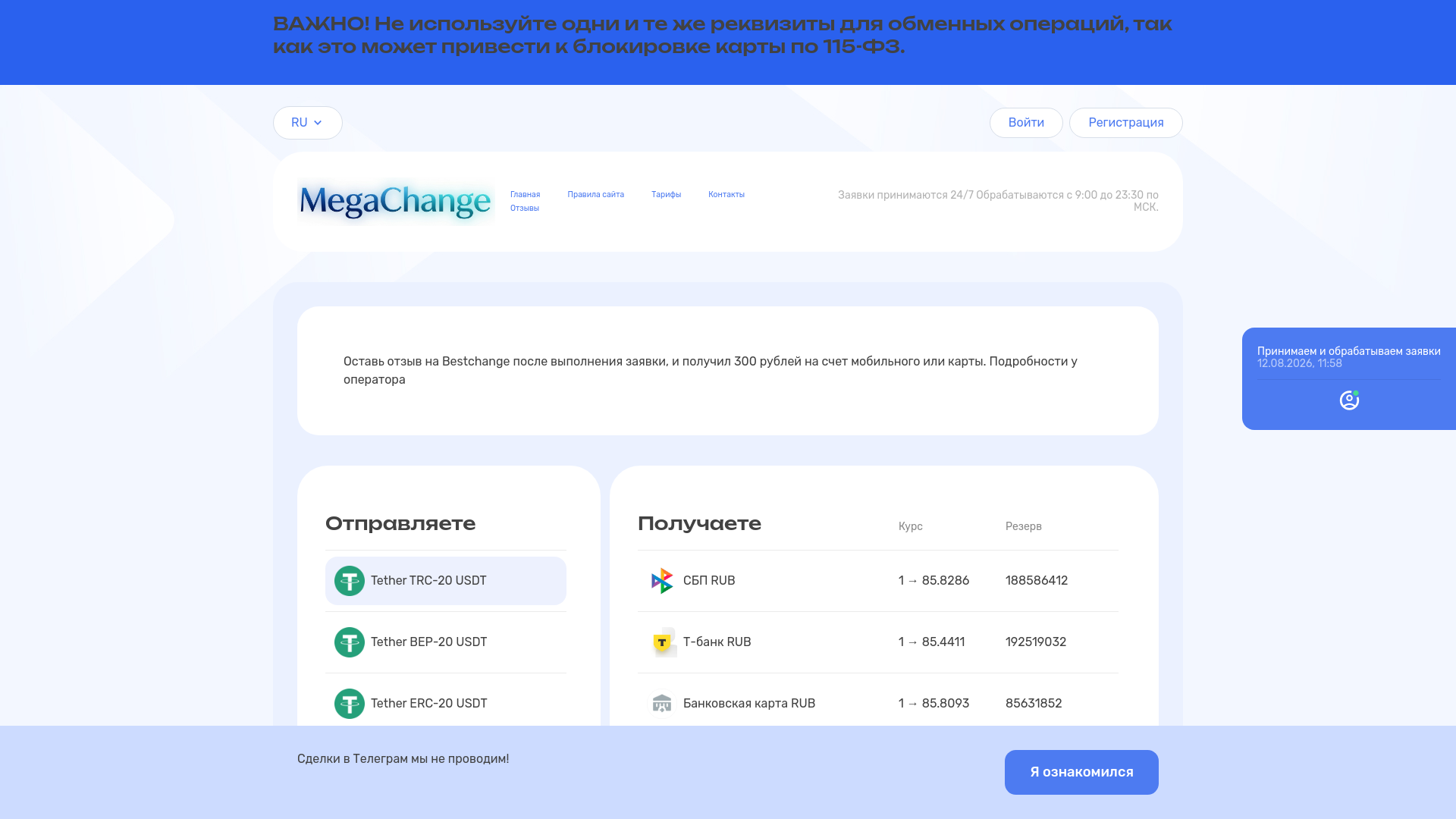Open the RU language dropdown
Image resolution: width=1456 pixels, height=819 pixels.
coord(307,123)
